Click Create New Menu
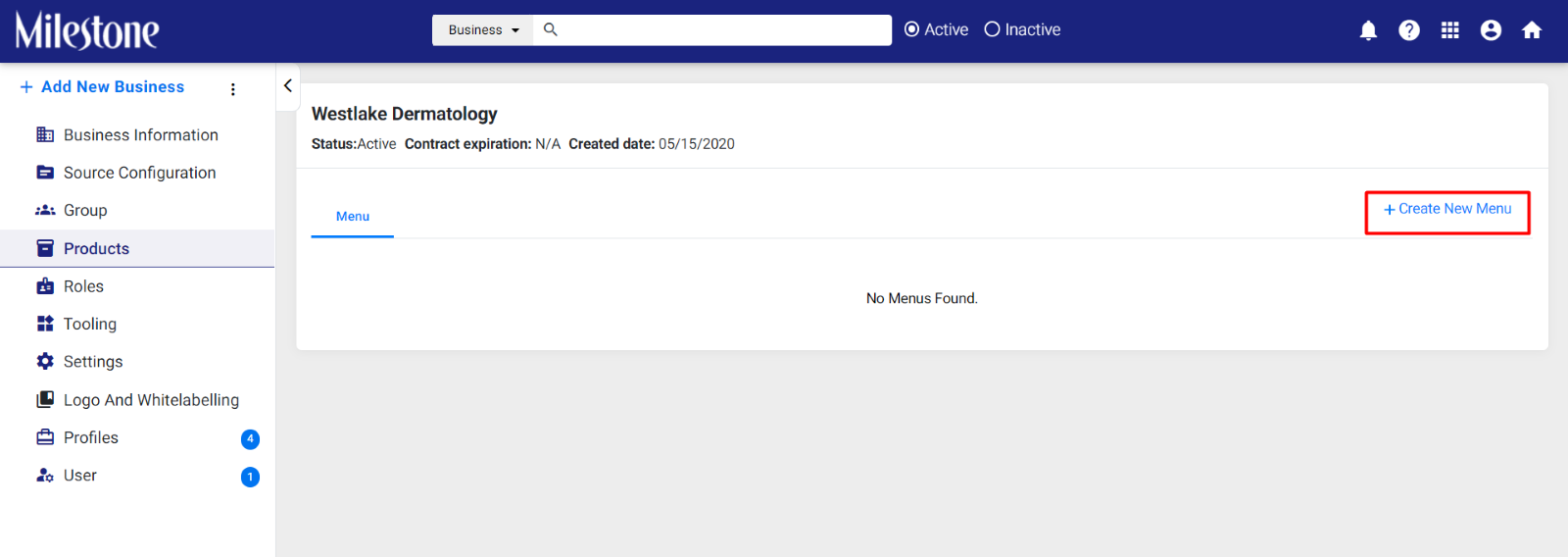Viewport: 1568px width, 557px height. (x=1447, y=209)
